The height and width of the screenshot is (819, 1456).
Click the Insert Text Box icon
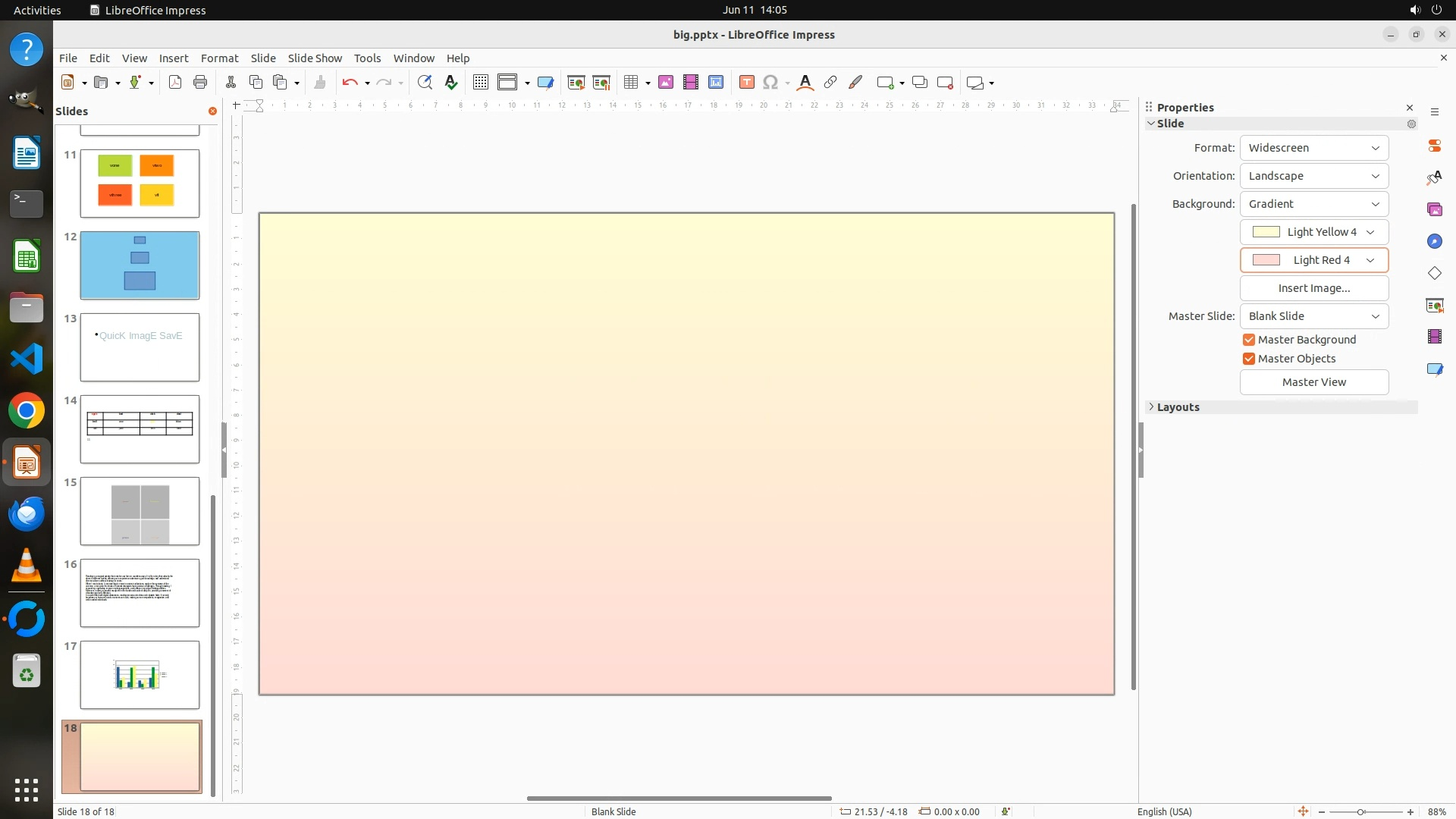(x=746, y=83)
